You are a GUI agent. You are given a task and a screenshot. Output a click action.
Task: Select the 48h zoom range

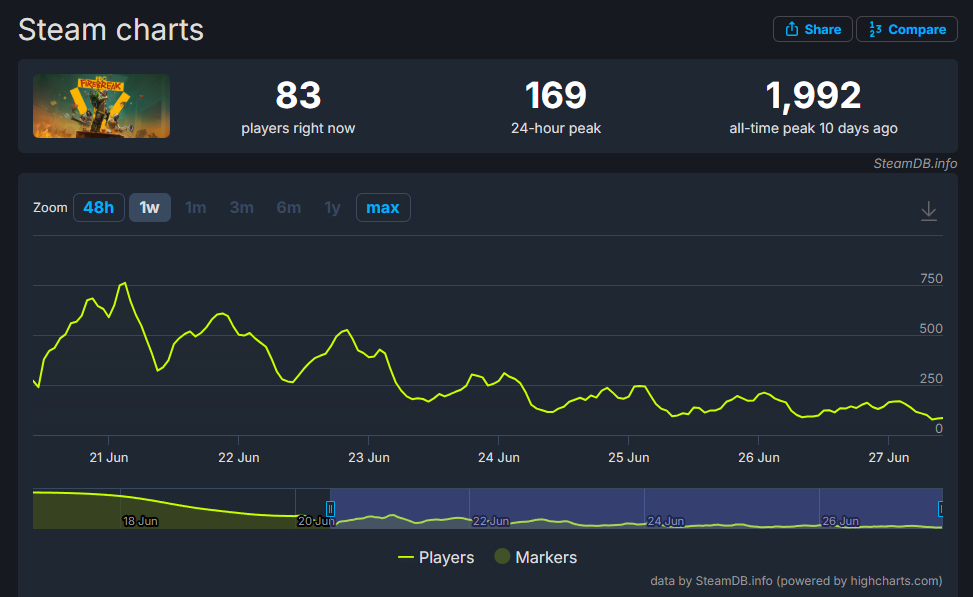pos(99,207)
